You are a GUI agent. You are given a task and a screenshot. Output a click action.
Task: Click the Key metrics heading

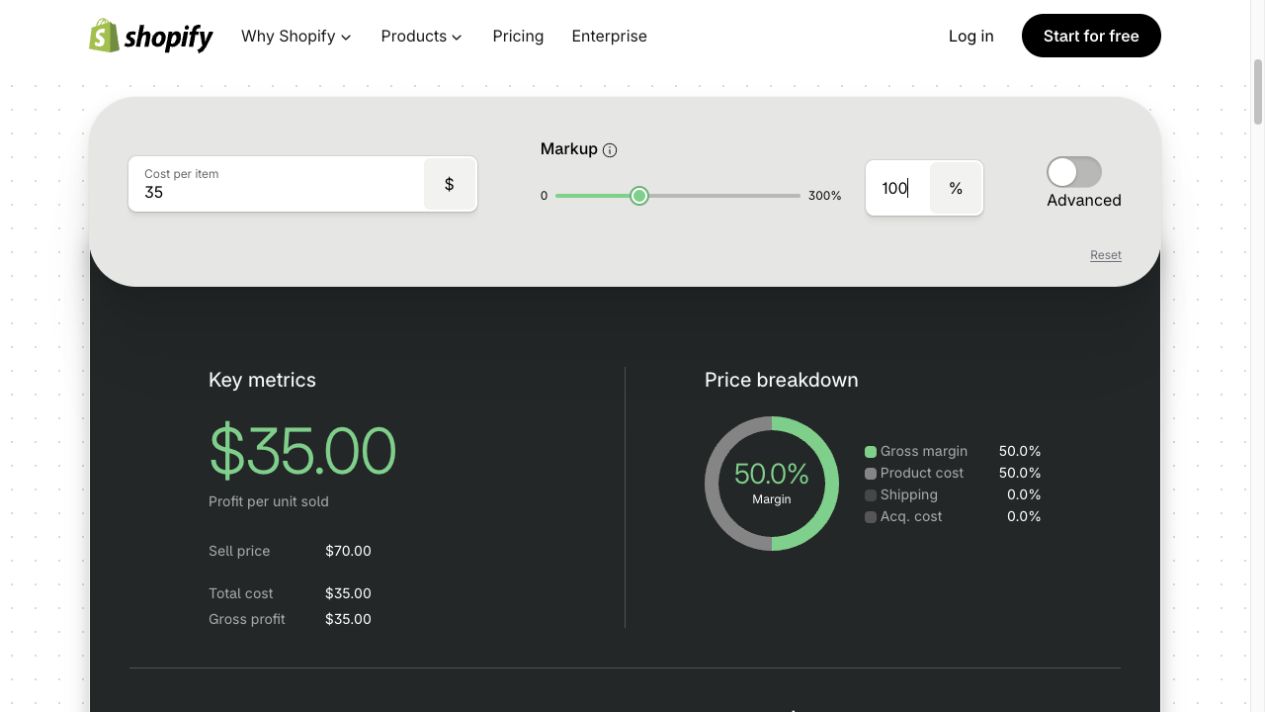click(262, 380)
